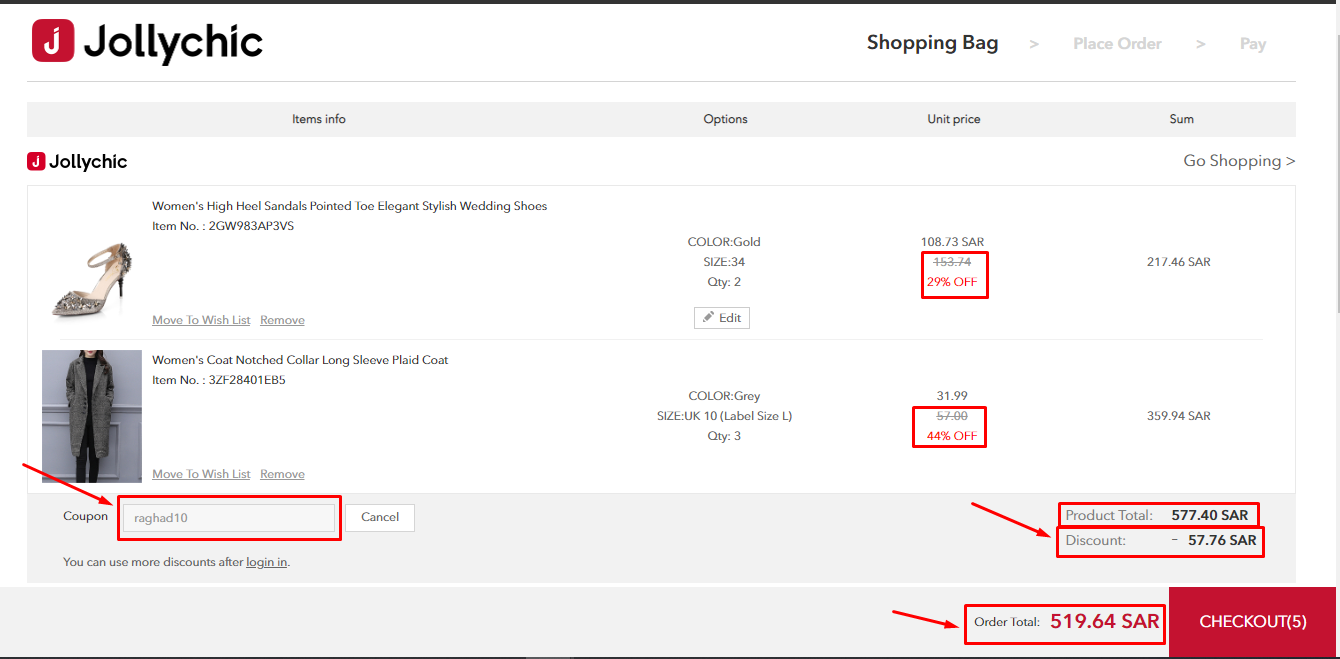Click the pencil Edit button for the sandals
Viewport: 1340px width, 659px height.
click(x=722, y=318)
